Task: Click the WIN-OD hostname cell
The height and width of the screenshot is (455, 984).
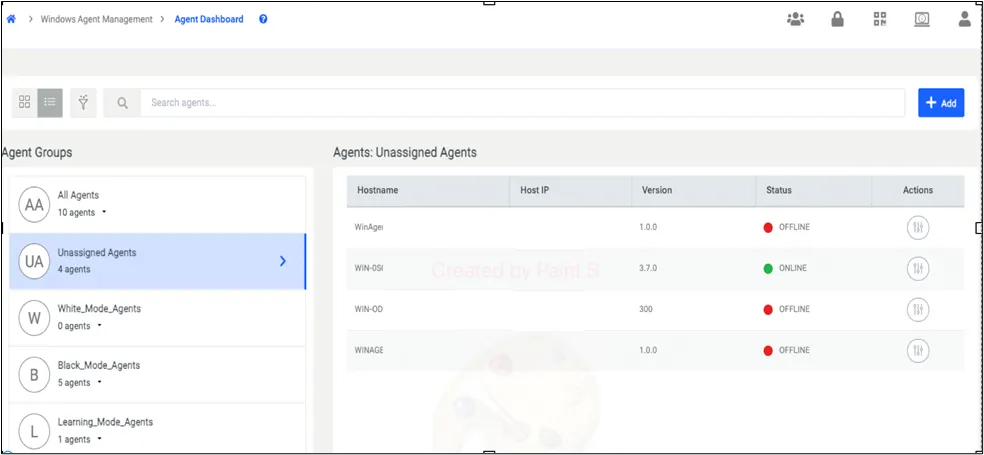Action: [368, 309]
